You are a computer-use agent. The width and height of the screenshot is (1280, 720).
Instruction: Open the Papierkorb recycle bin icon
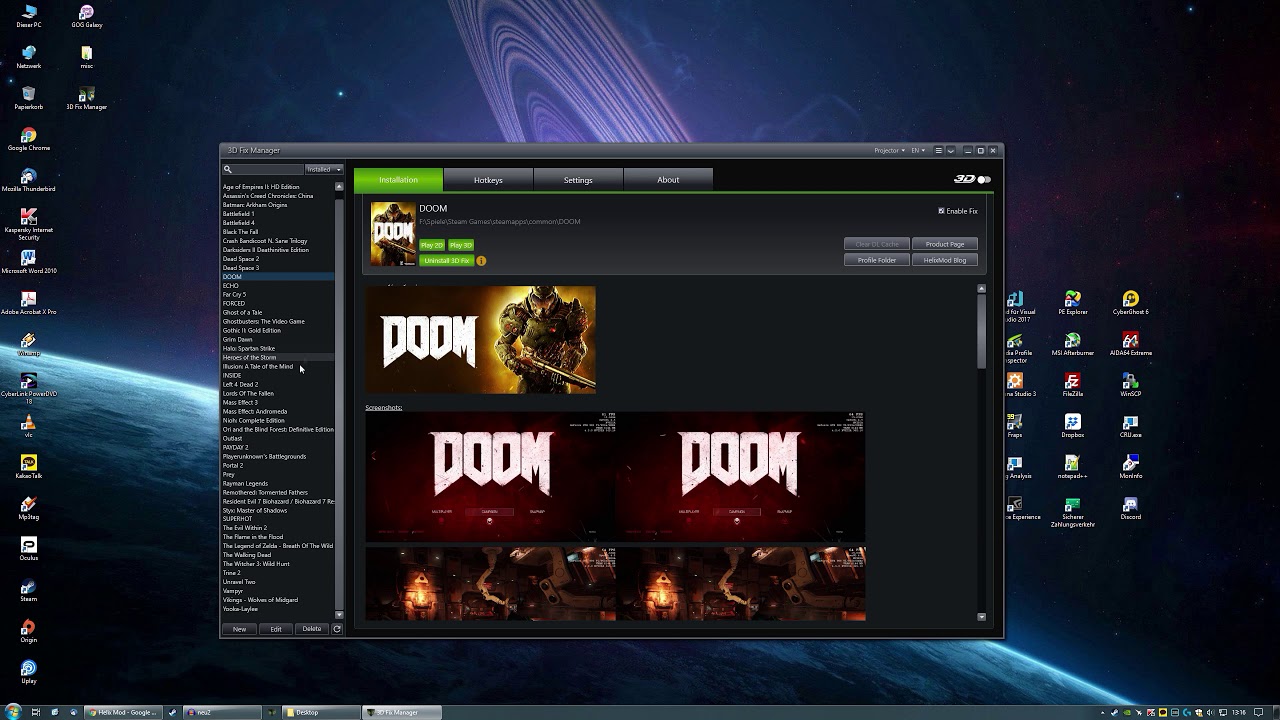(x=29, y=98)
